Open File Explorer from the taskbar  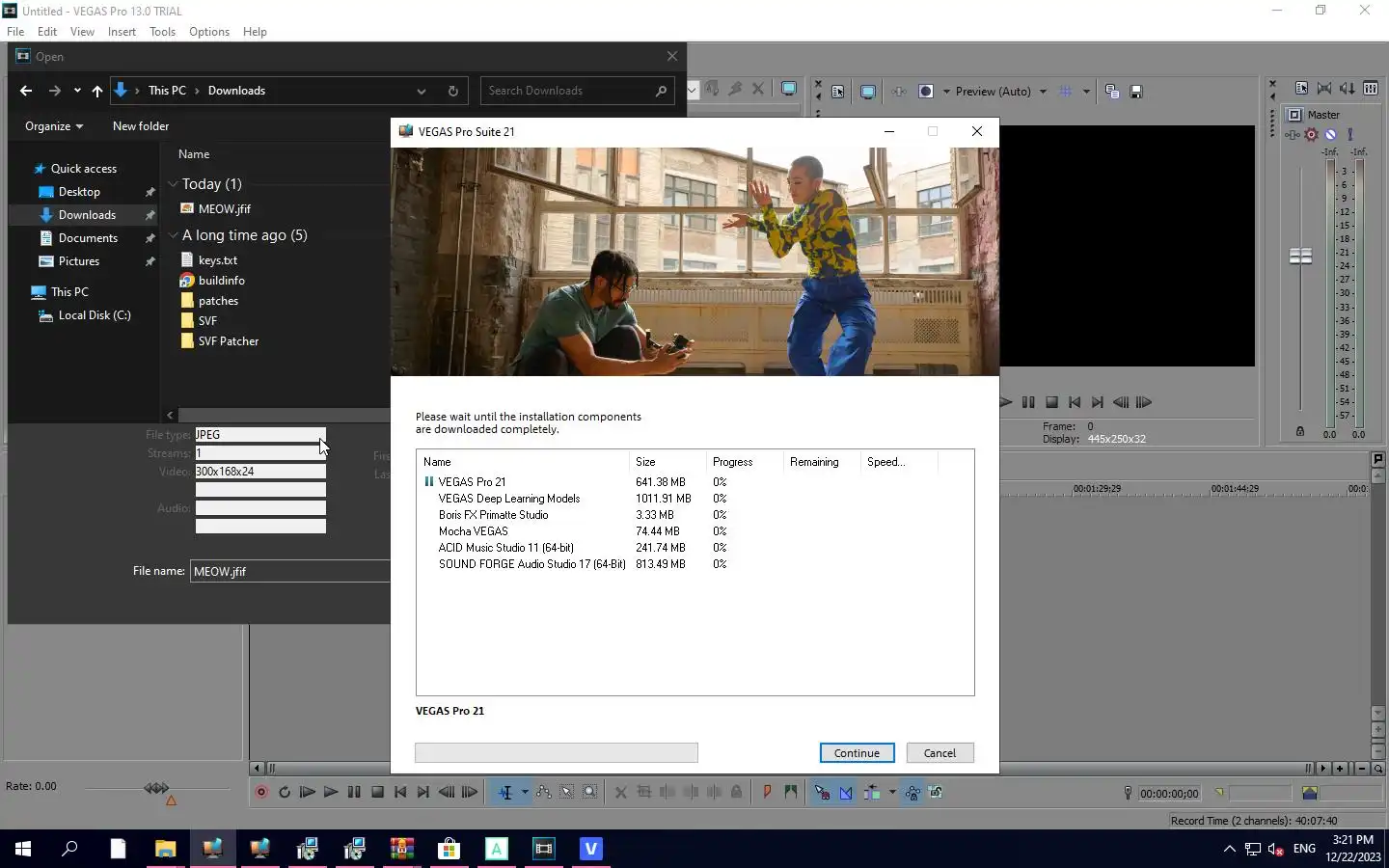pos(166,849)
